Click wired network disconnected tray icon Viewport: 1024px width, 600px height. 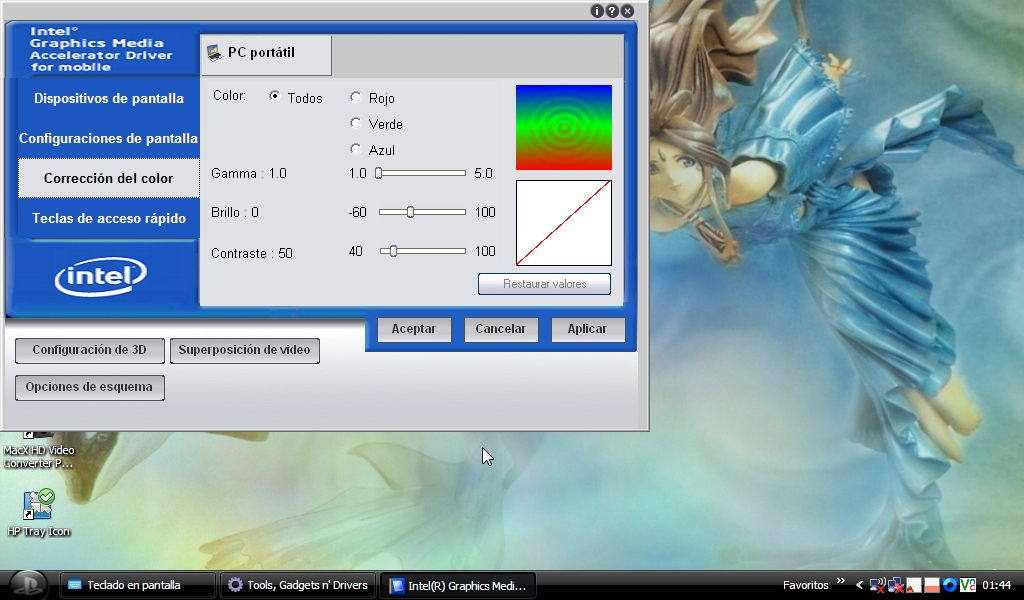click(x=896, y=585)
